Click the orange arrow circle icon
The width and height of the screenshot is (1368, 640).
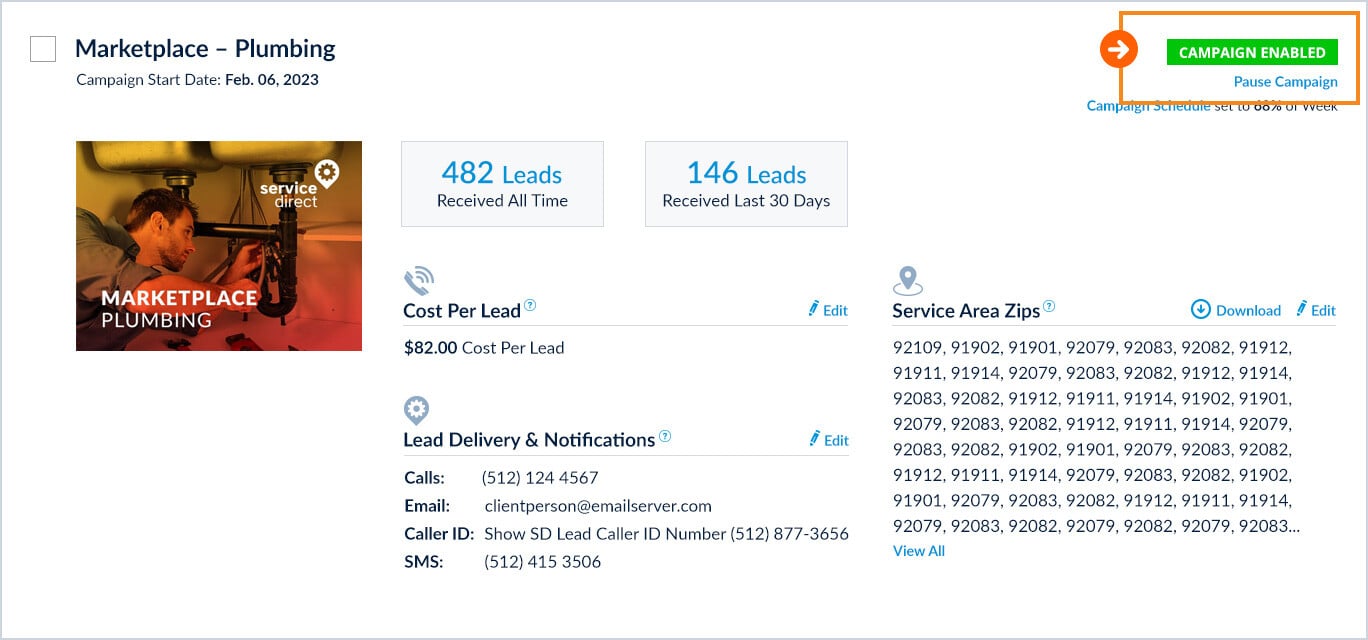1119,48
